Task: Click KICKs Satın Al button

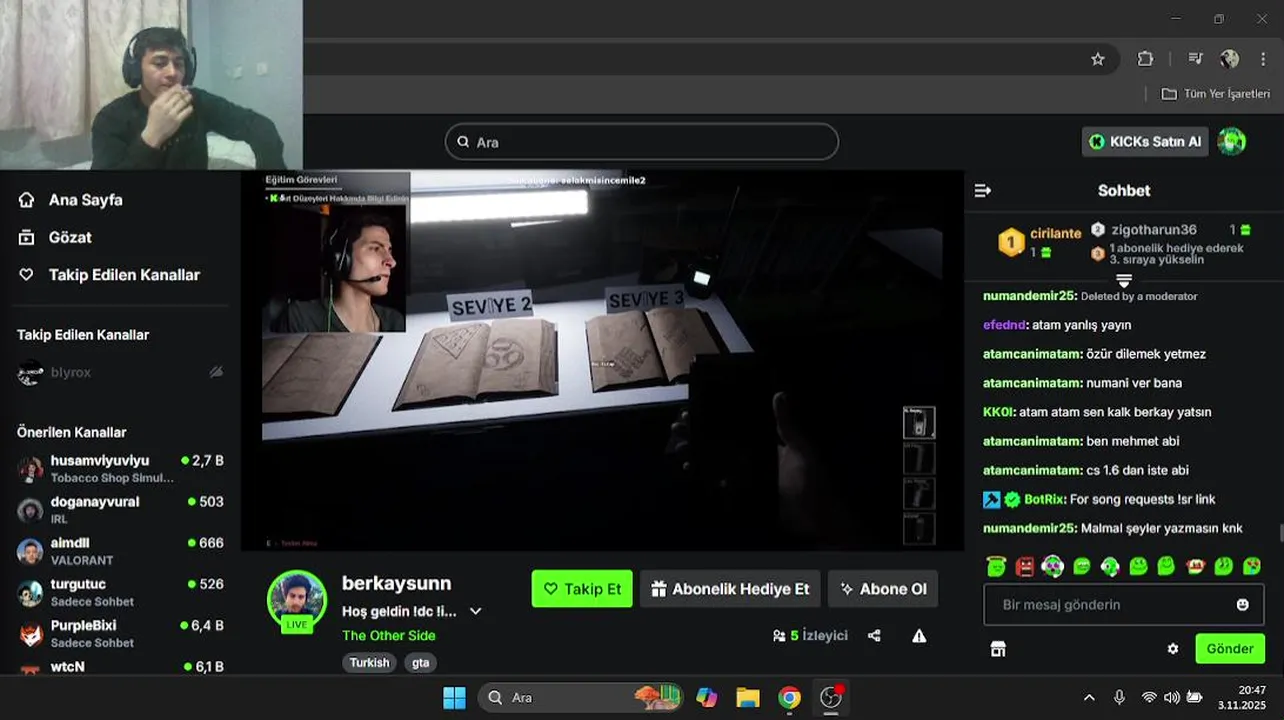Action: click(x=1145, y=141)
